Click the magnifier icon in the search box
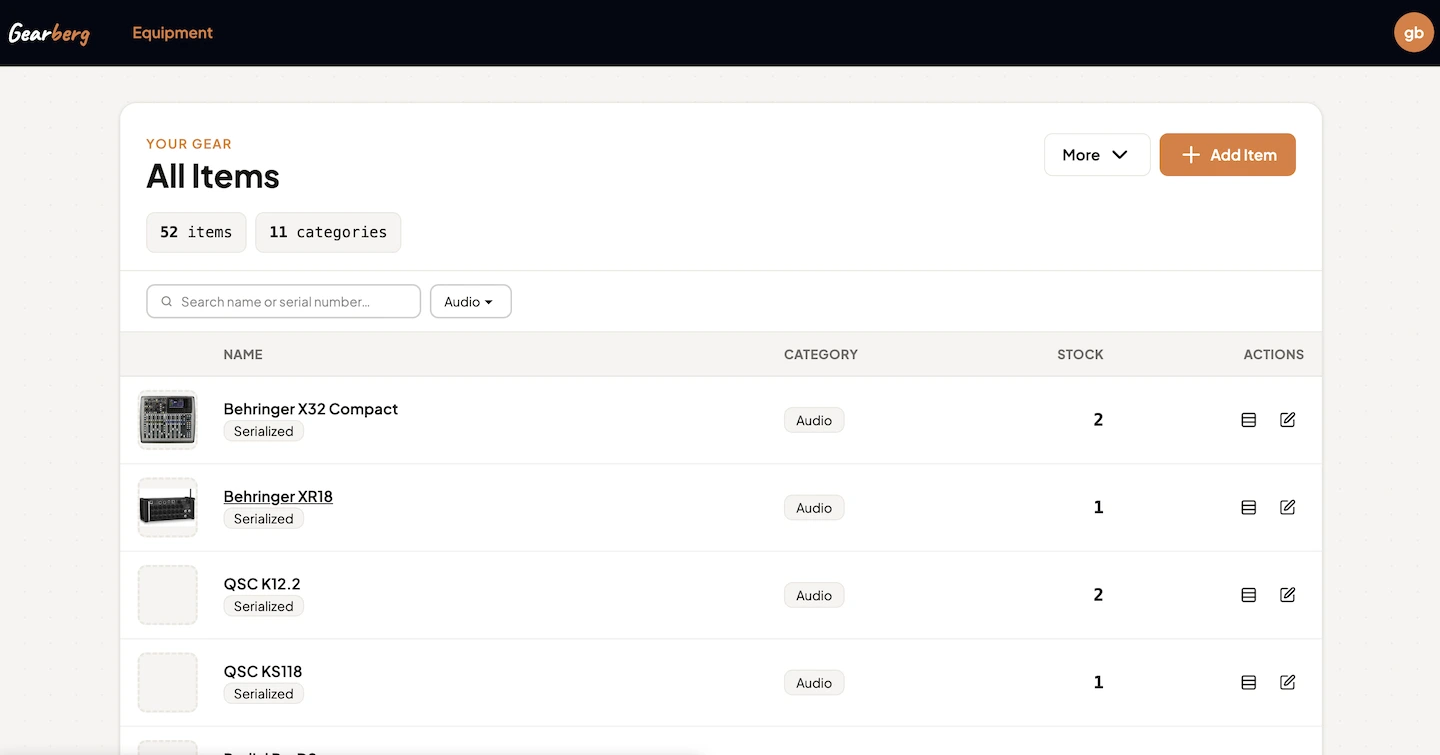The width and height of the screenshot is (1440, 755). tap(167, 302)
